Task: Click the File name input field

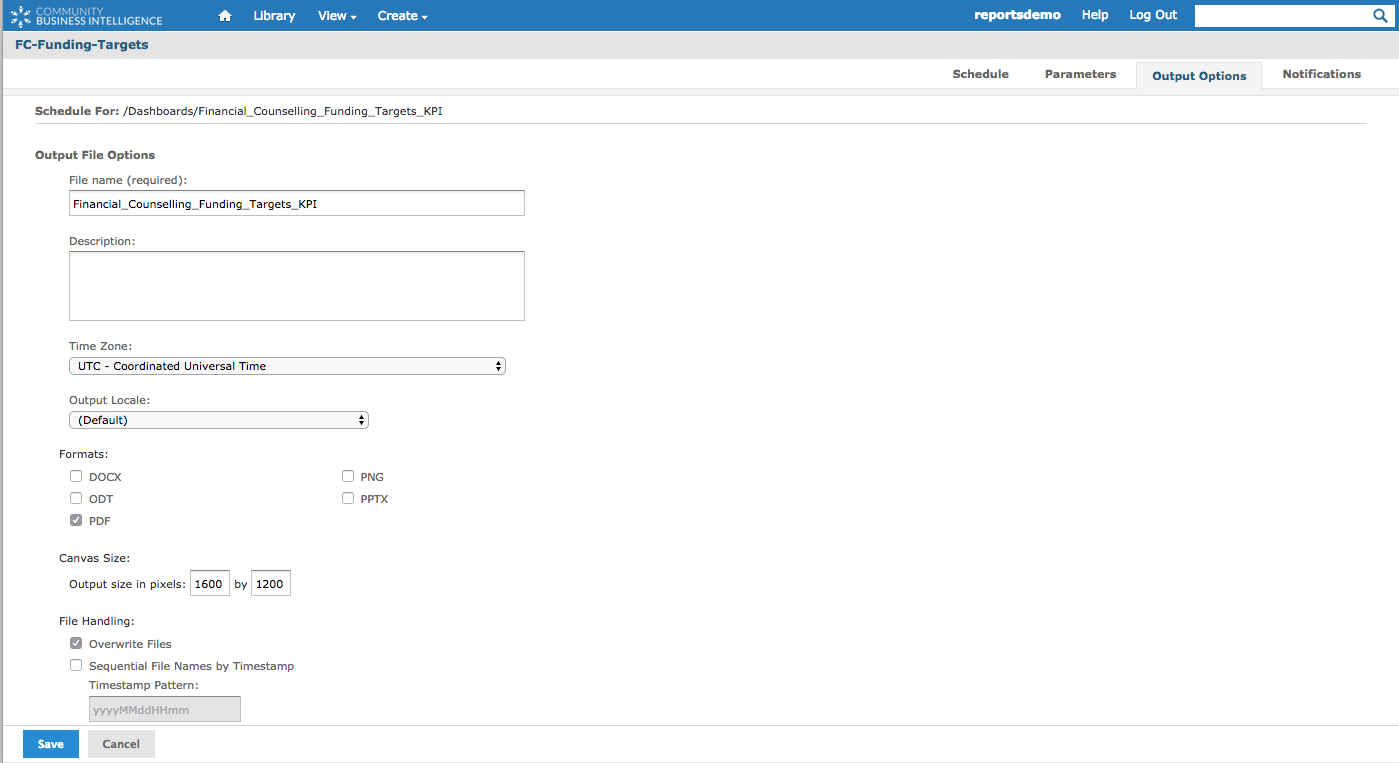Action: (297, 203)
